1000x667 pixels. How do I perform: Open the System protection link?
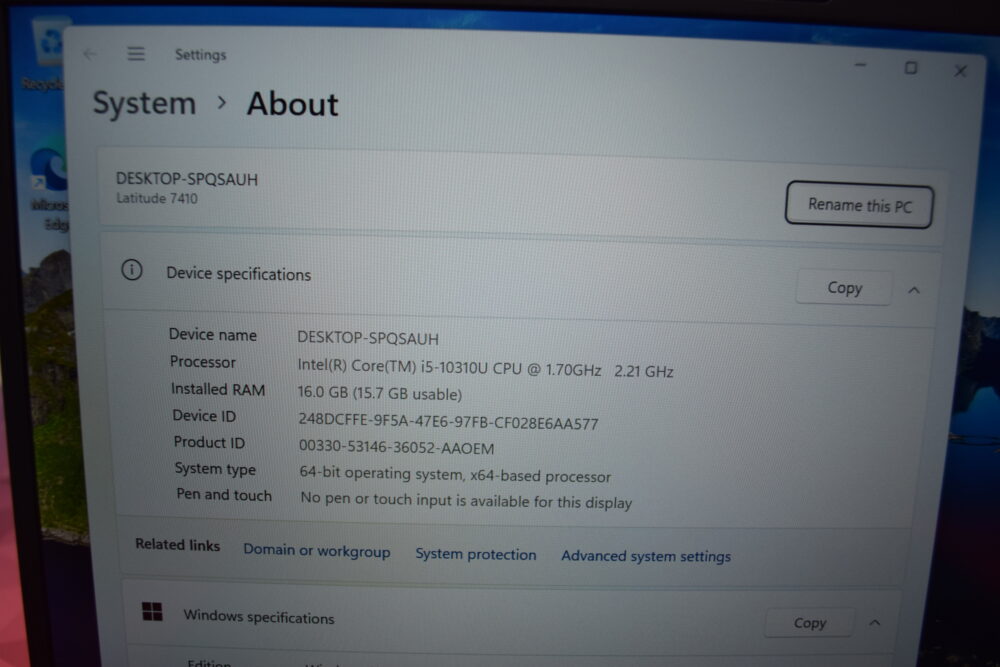coord(476,554)
